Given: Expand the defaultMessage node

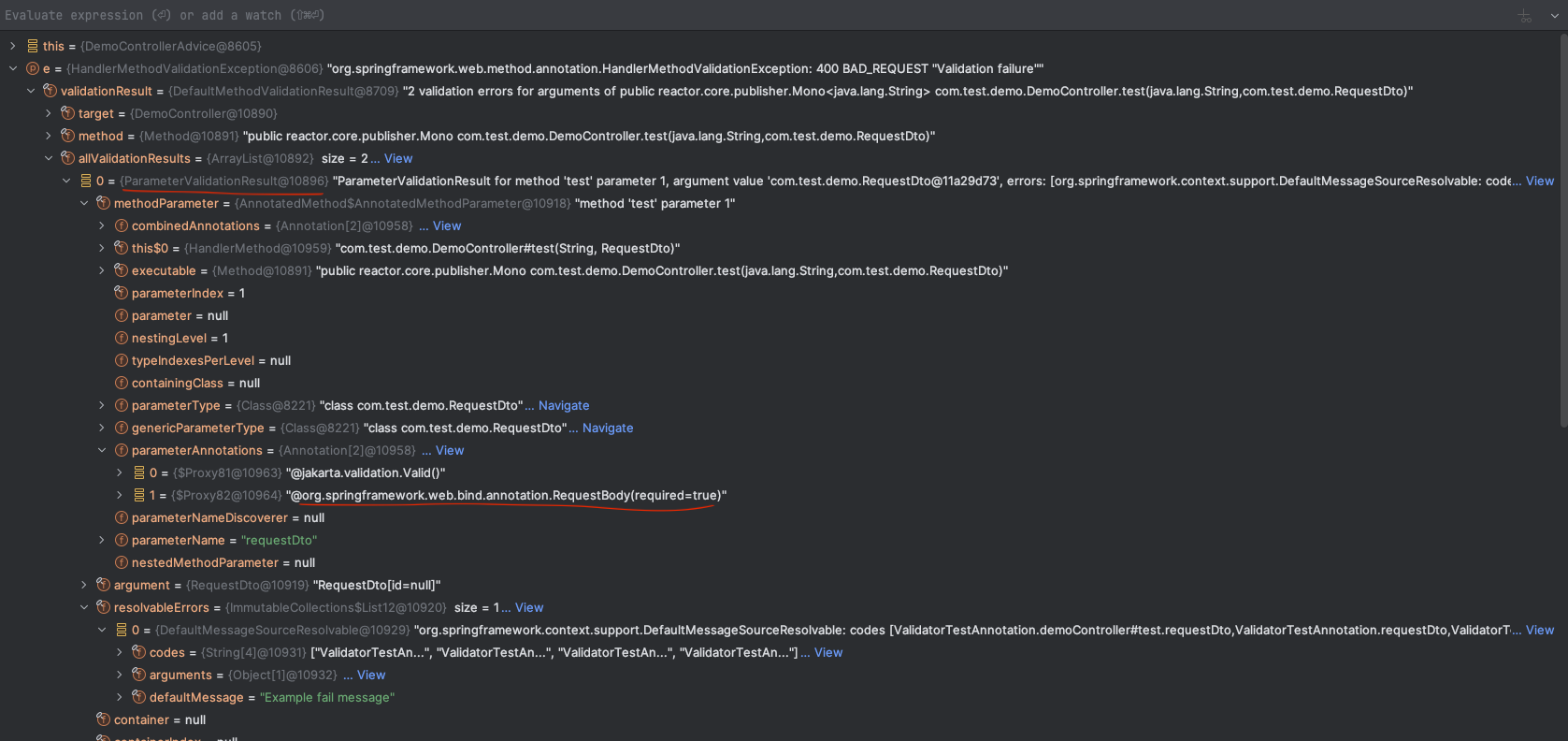Looking at the screenshot, I should tap(120, 697).
